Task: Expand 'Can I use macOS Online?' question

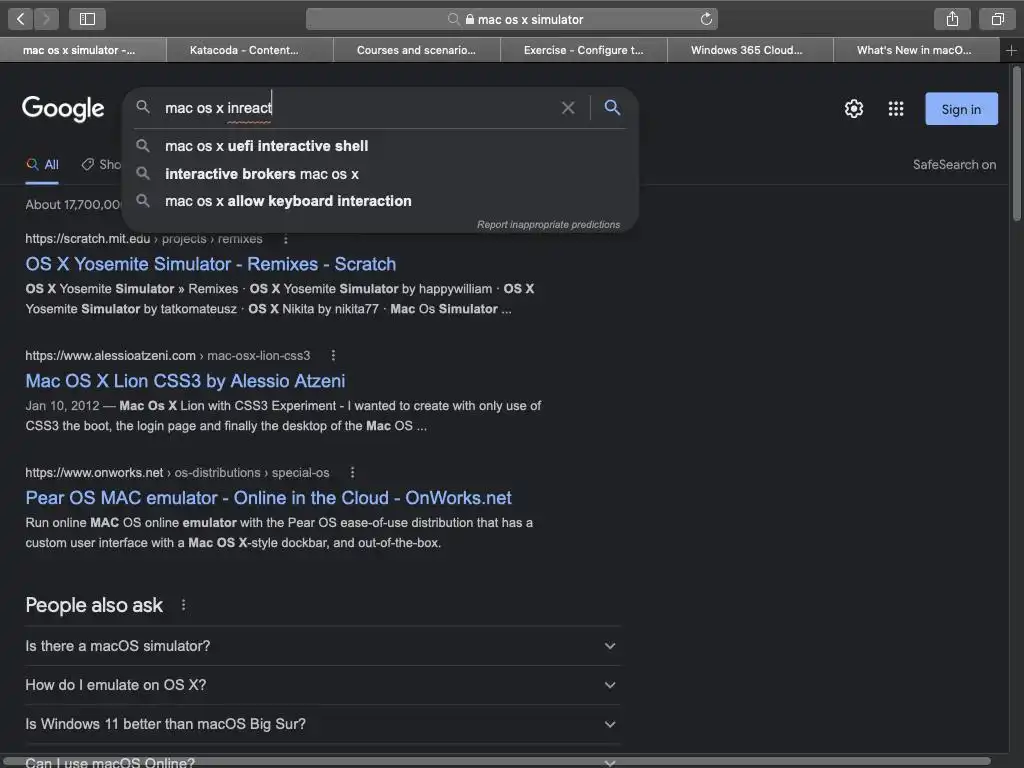Action: tap(322, 761)
